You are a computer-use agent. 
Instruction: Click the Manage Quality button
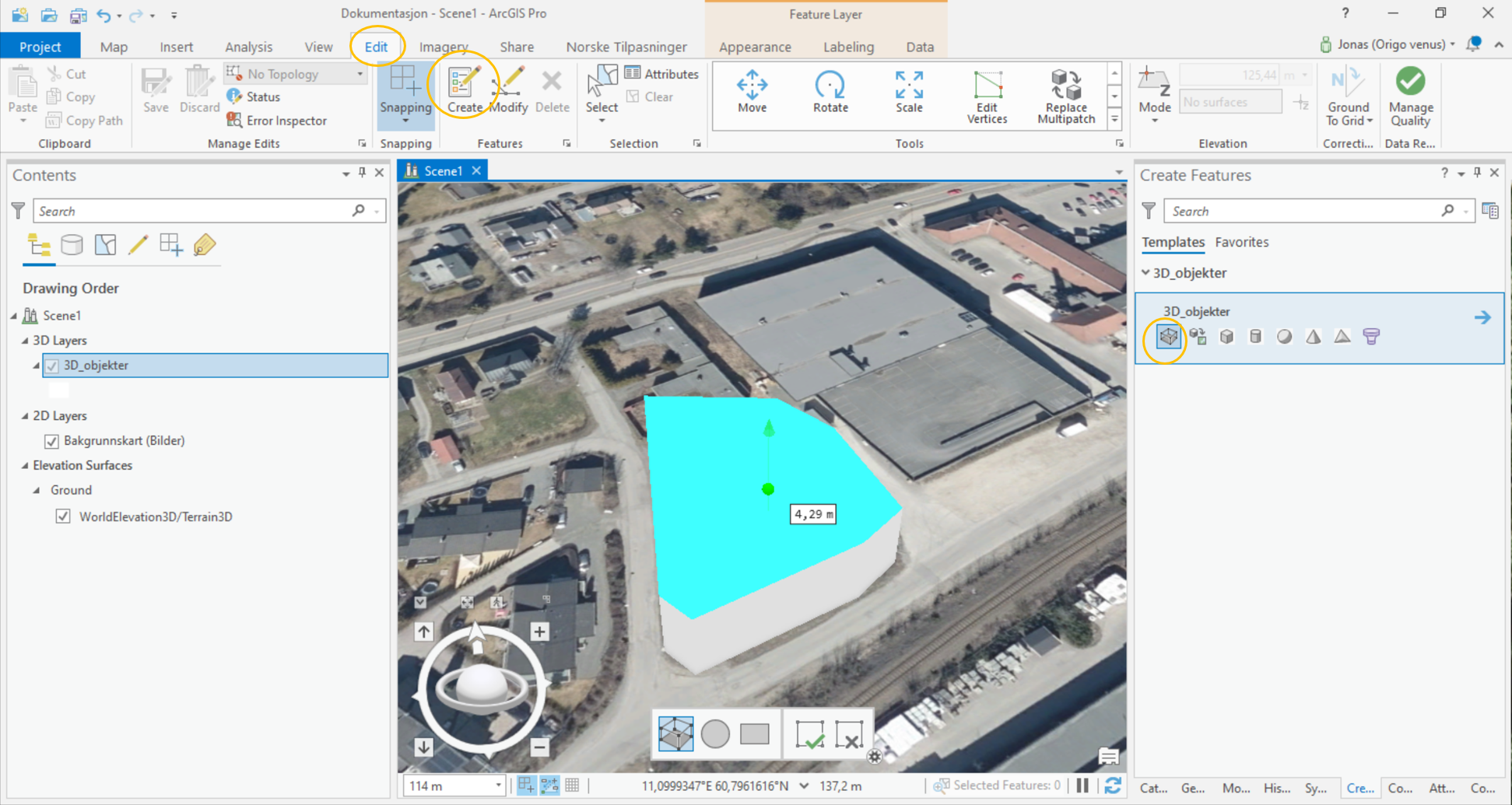[1410, 96]
